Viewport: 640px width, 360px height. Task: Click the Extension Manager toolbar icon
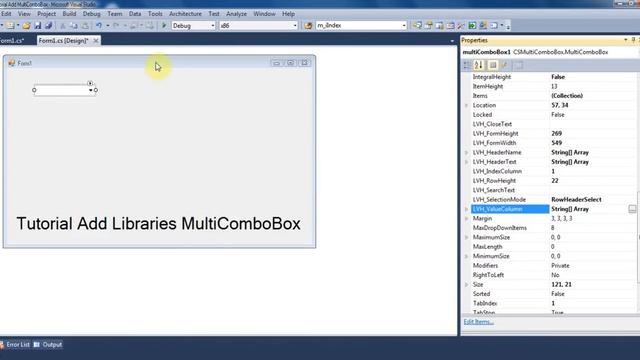point(483,26)
